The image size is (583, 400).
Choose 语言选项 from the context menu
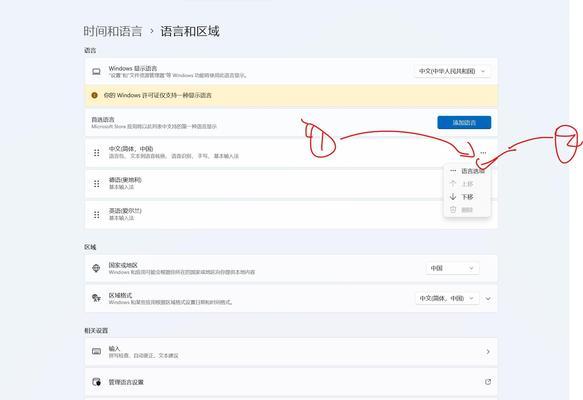pyautogui.click(x=467, y=171)
